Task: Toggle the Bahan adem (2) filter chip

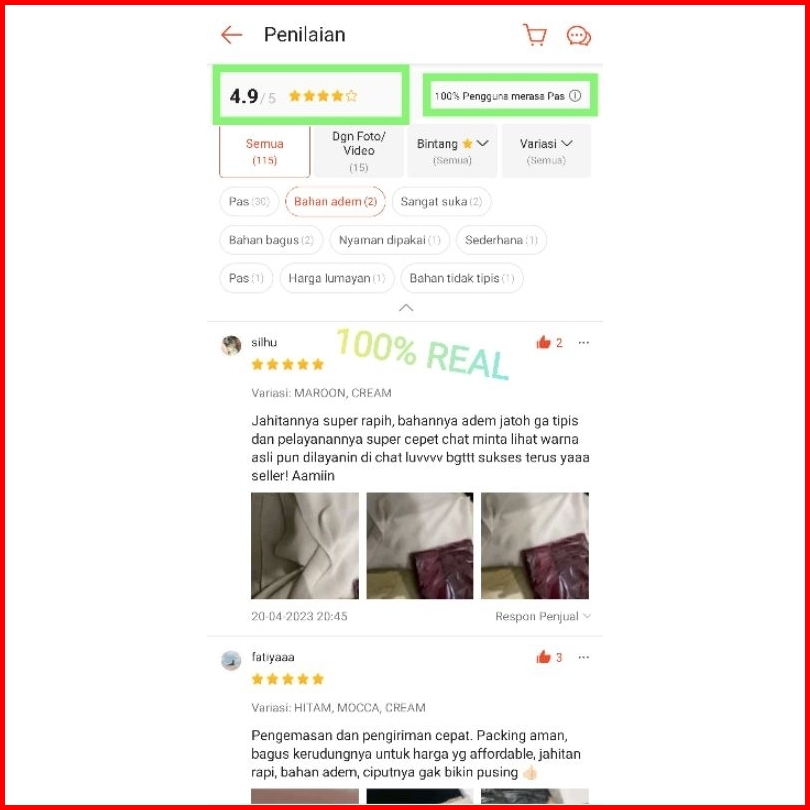Action: 335,201
